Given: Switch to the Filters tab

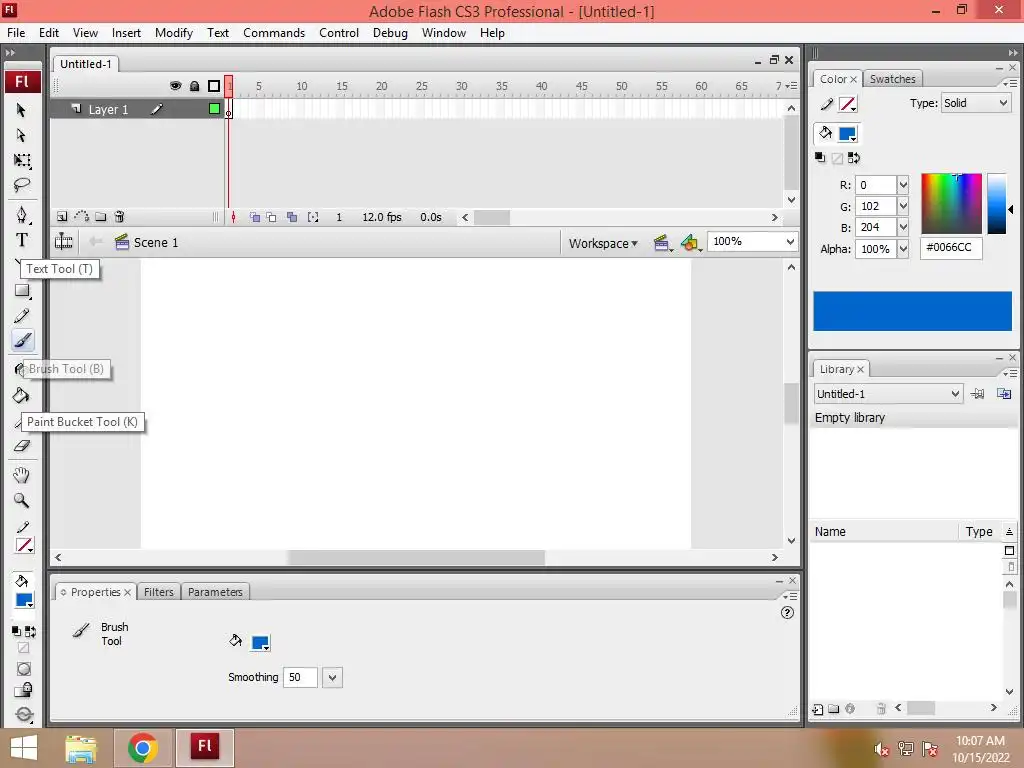Looking at the screenshot, I should click(159, 592).
